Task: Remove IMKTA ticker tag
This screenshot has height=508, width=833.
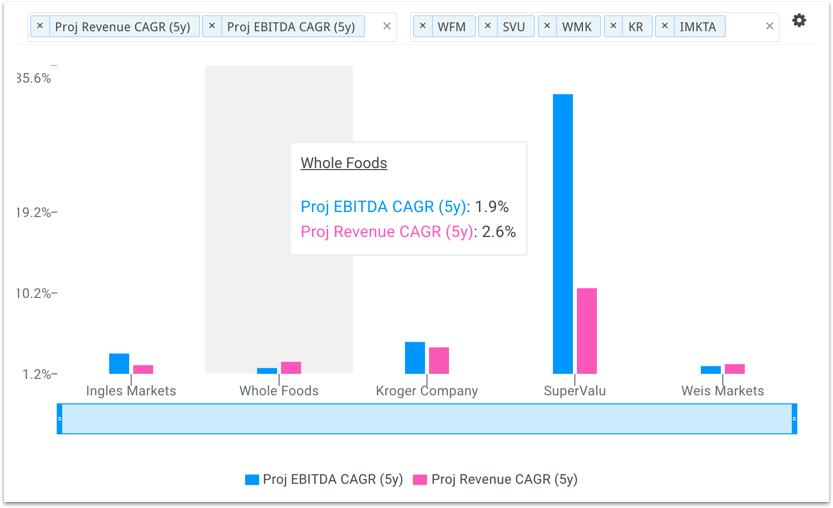Action: [665, 26]
